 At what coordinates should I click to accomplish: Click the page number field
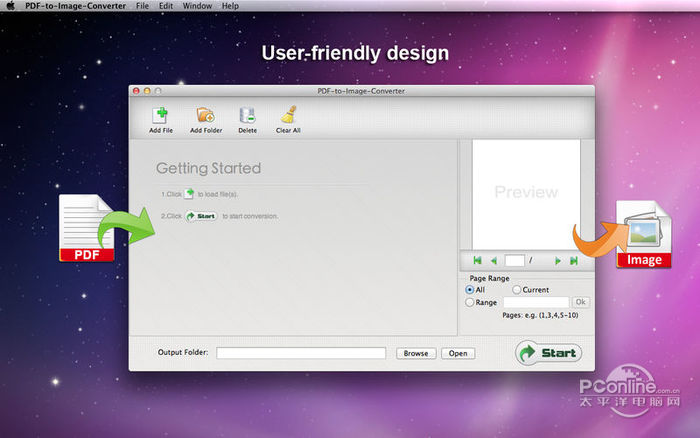[514, 260]
